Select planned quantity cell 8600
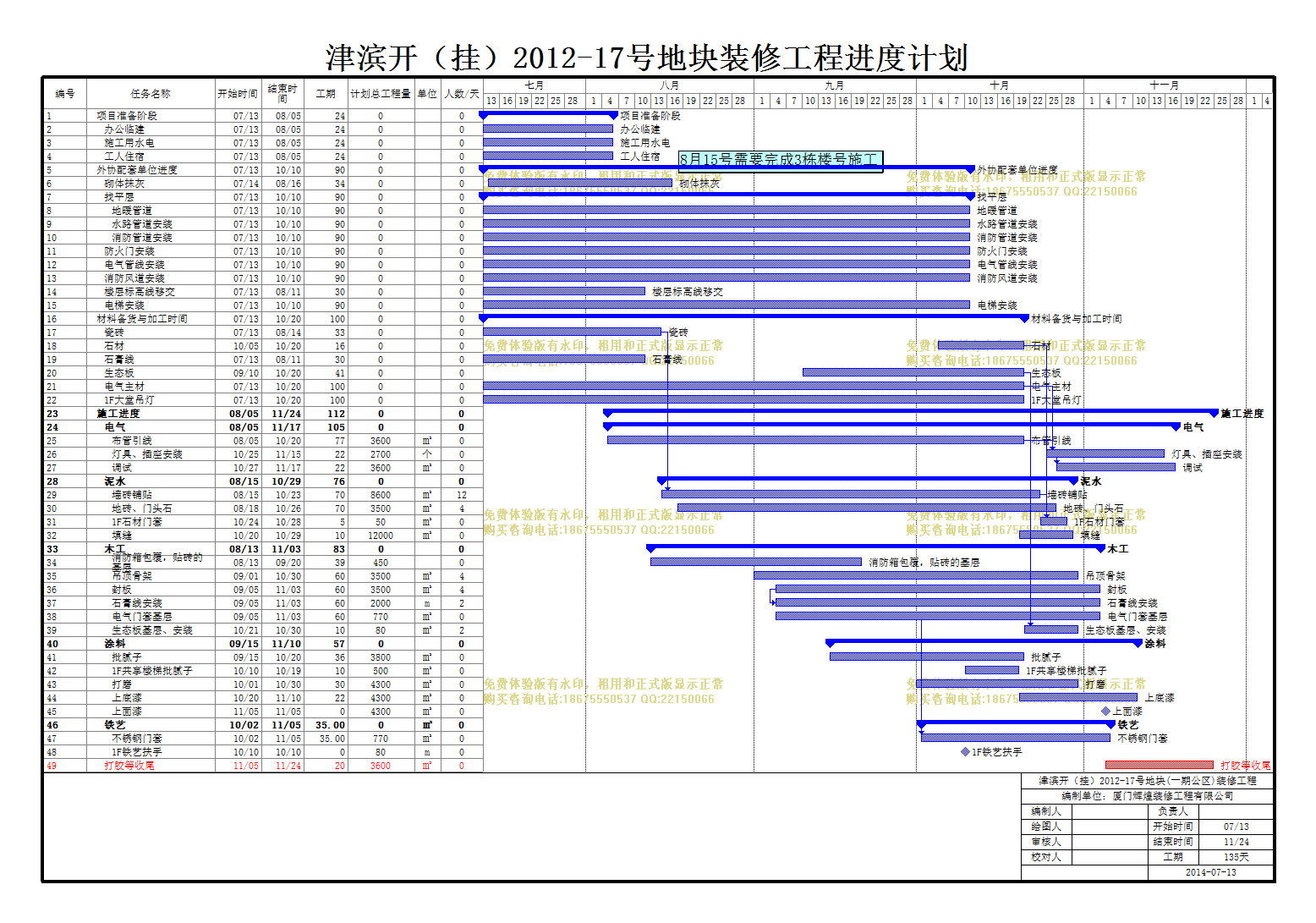Viewport: 1316px width, 923px height. click(381, 495)
